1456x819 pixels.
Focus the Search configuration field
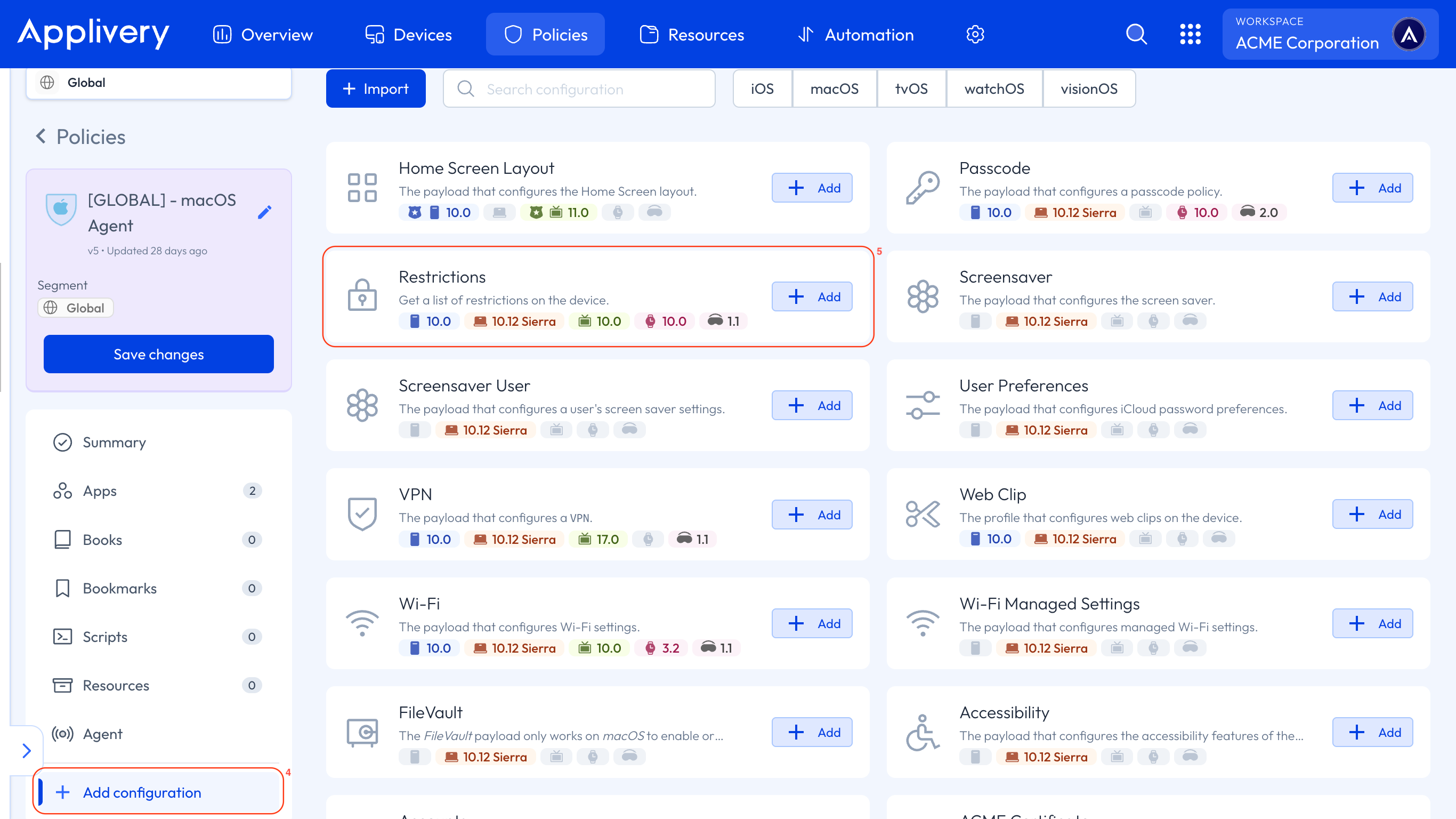tap(579, 89)
